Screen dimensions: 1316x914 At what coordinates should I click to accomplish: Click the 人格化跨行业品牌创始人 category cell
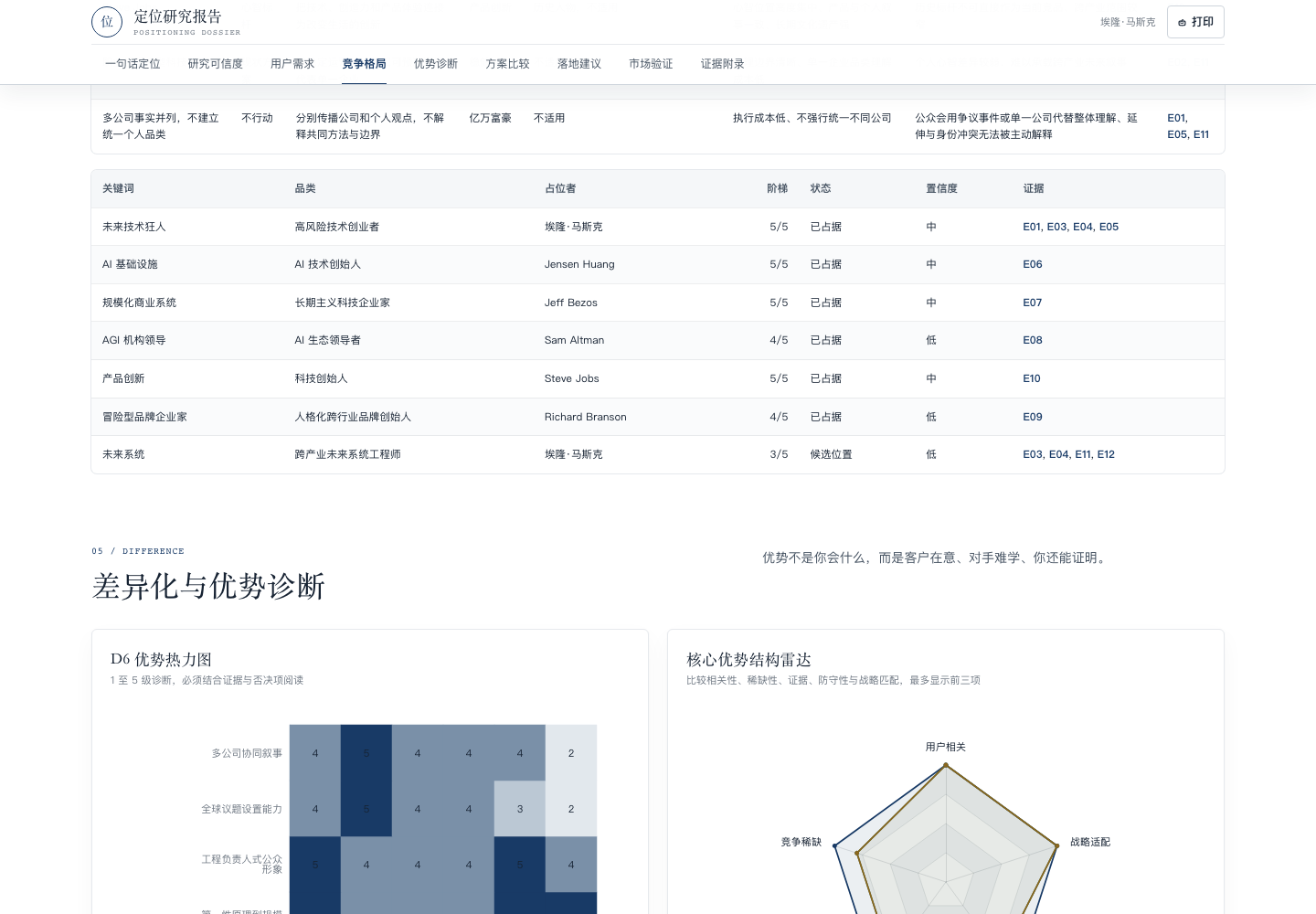pos(353,417)
